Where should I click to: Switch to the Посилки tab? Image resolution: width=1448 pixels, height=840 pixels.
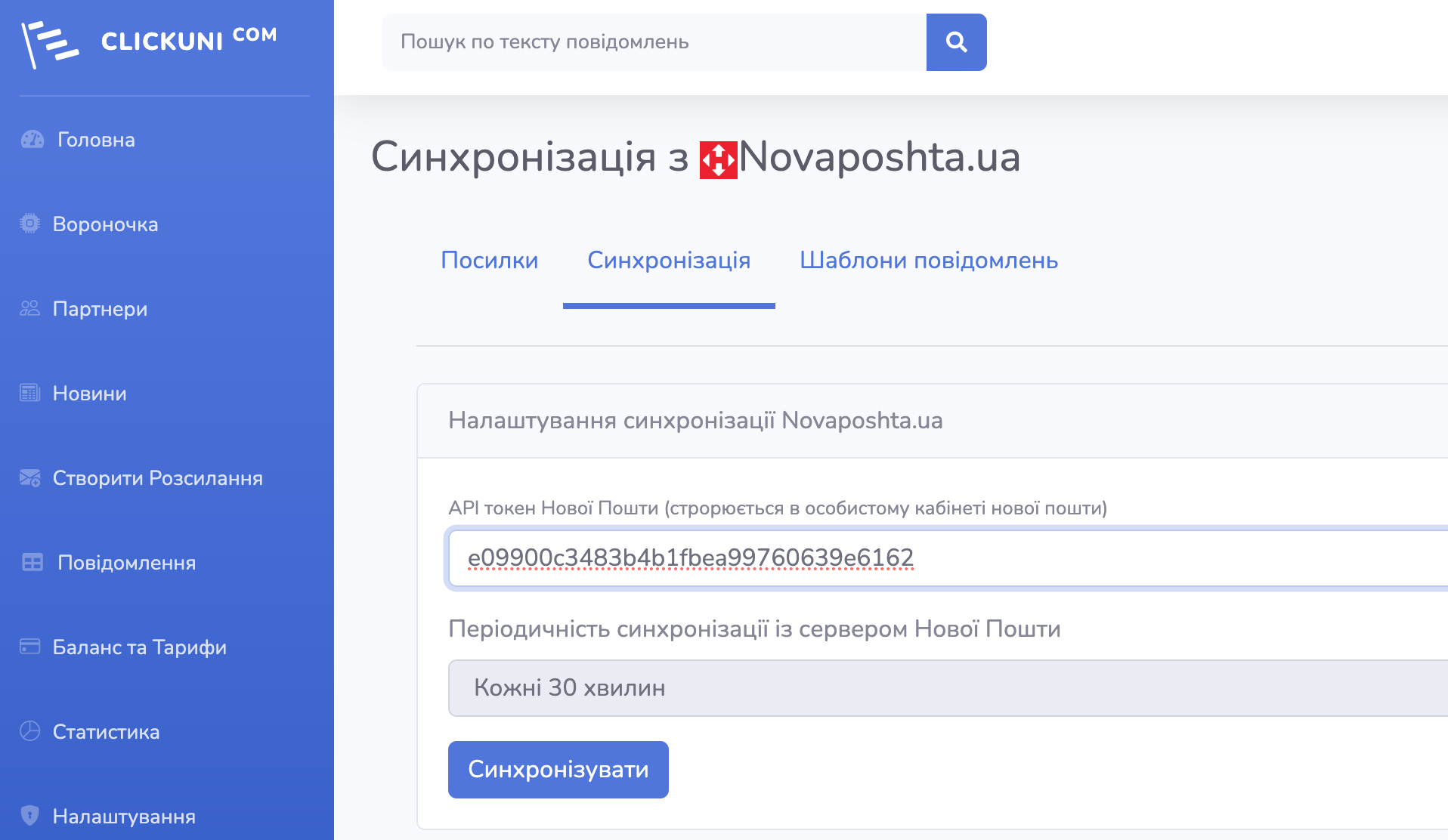490,261
